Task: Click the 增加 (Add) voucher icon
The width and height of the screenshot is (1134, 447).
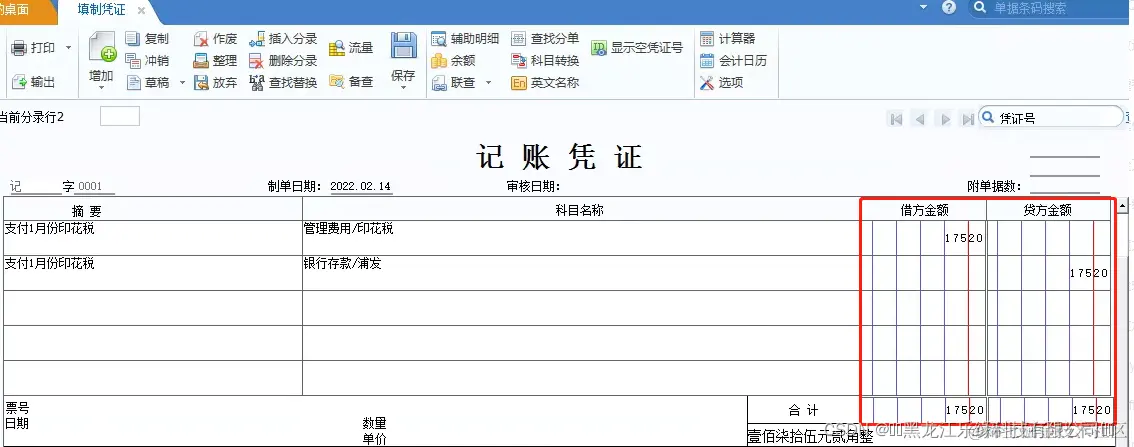Action: click(102, 47)
